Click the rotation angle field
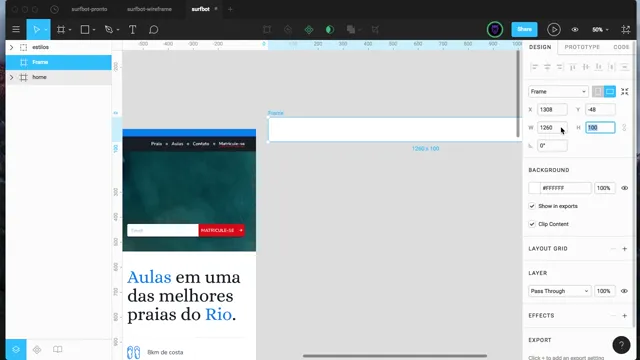This screenshot has width=640, height=360. pos(552,146)
